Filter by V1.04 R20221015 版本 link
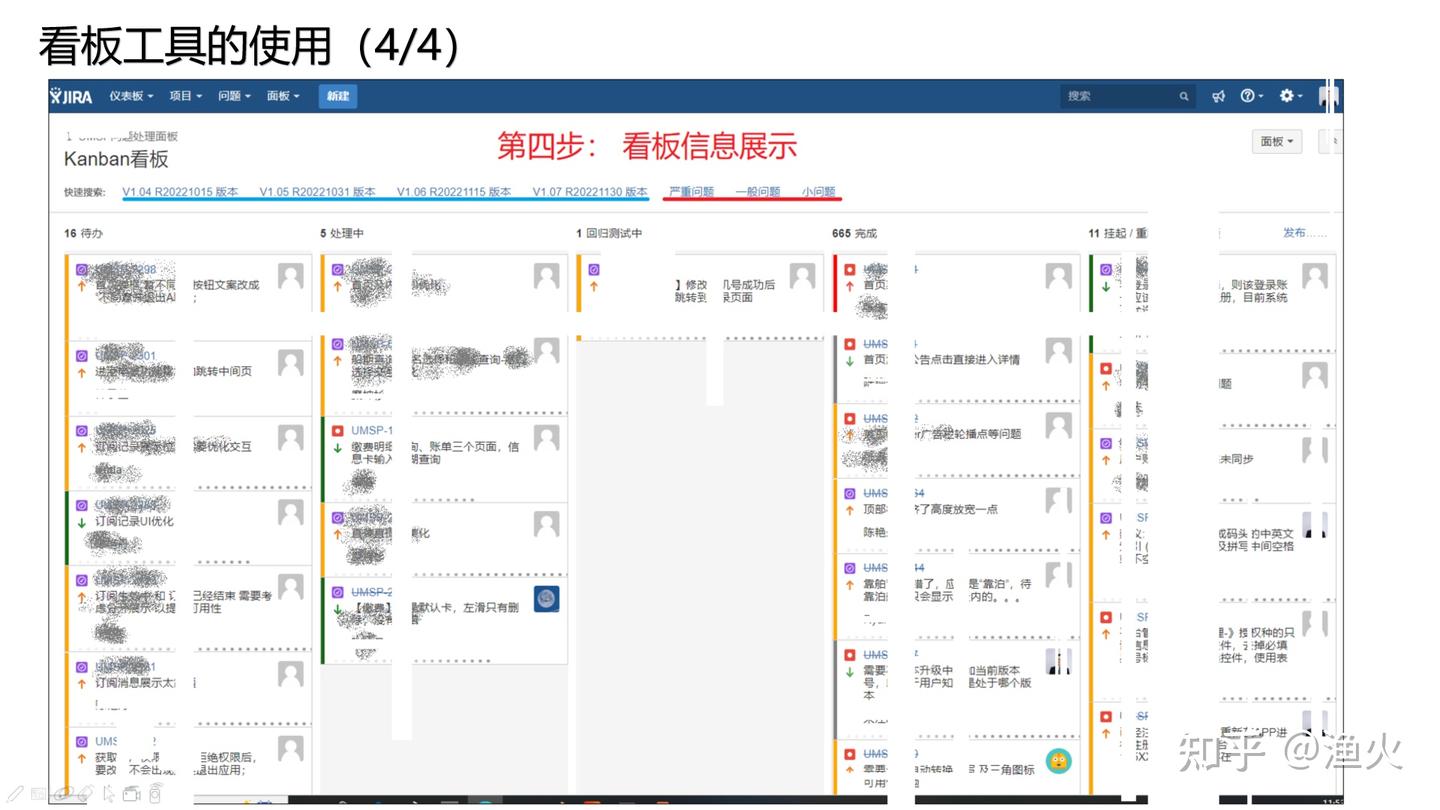The width and height of the screenshot is (1440, 810). [180, 192]
